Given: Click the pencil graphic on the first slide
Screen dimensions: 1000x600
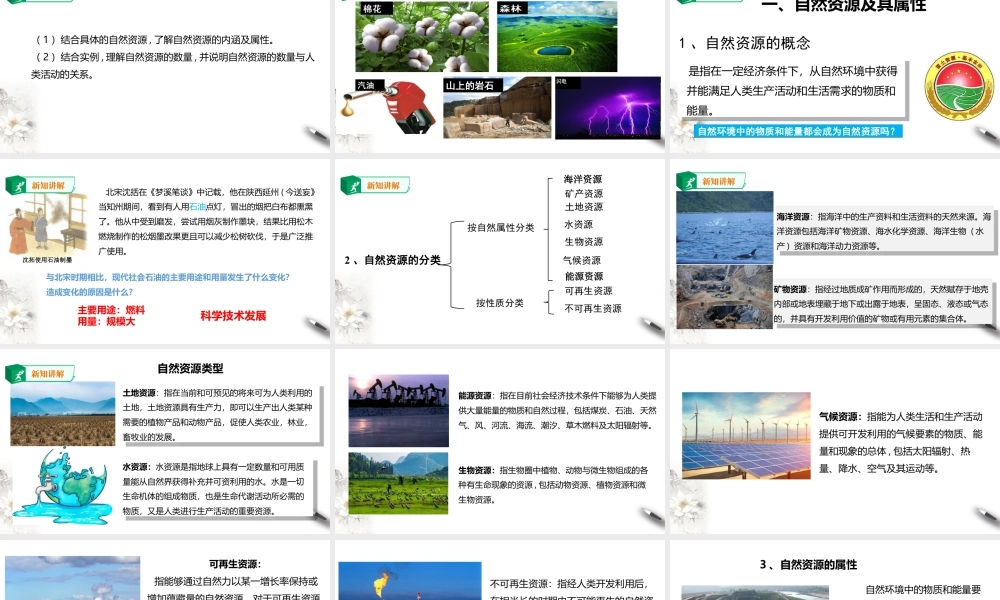Looking at the screenshot, I should click(x=316, y=132).
